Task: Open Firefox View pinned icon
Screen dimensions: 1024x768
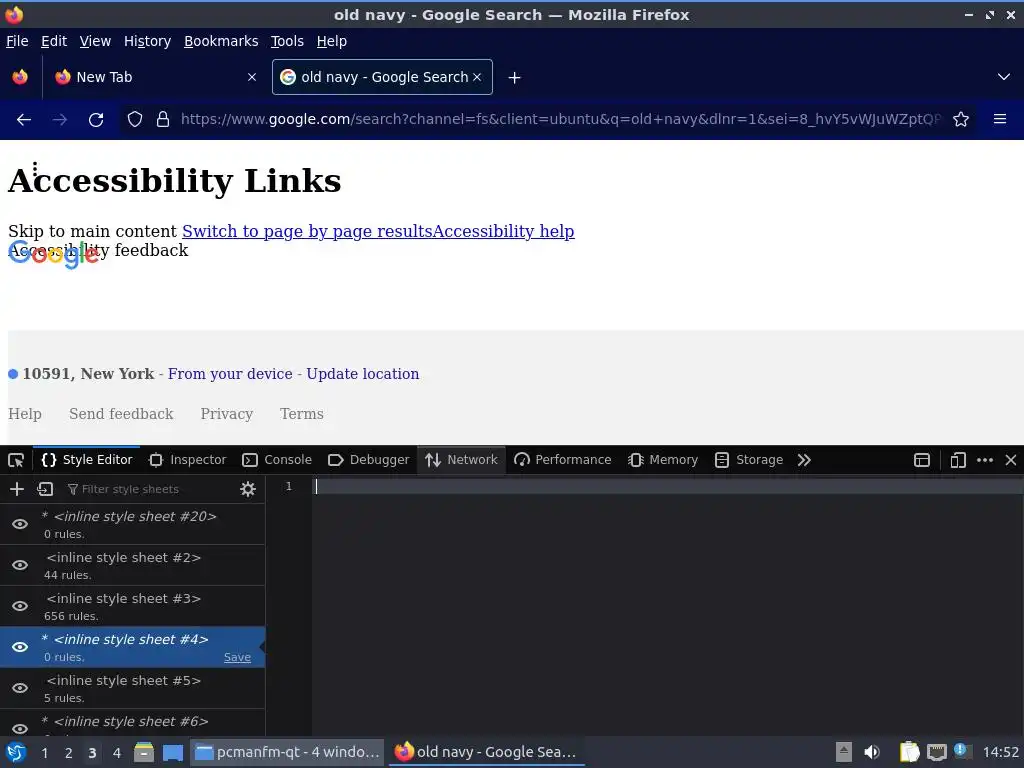Action: click(x=20, y=77)
